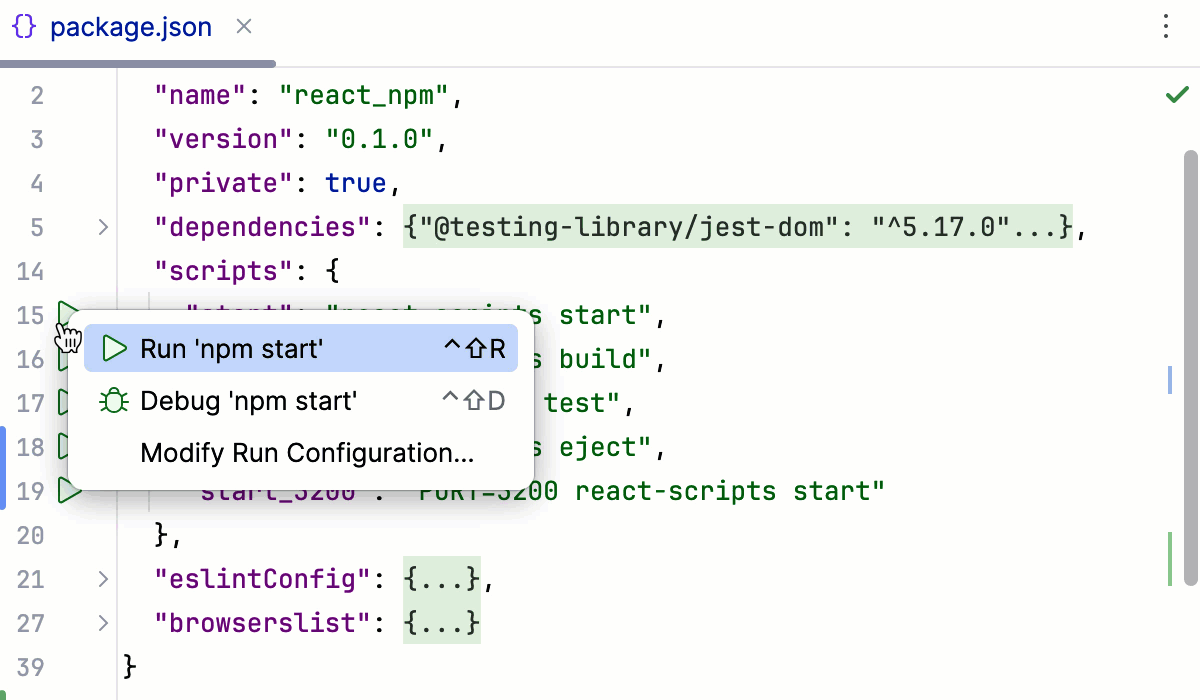Click the run gutter icon on line 18
Image resolution: width=1200 pixels, height=700 pixels.
66,447
